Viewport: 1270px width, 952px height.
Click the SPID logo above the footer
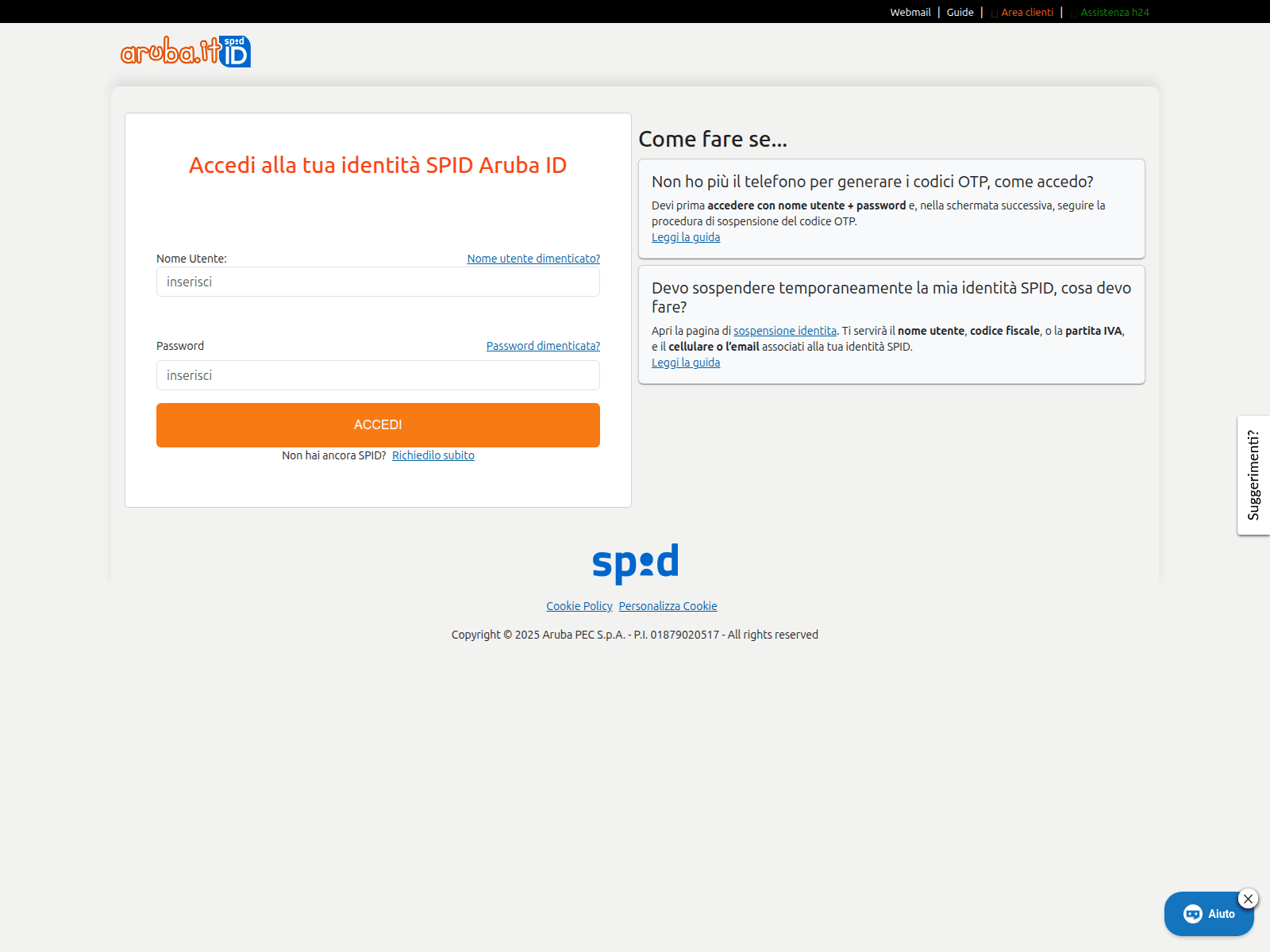(x=635, y=563)
